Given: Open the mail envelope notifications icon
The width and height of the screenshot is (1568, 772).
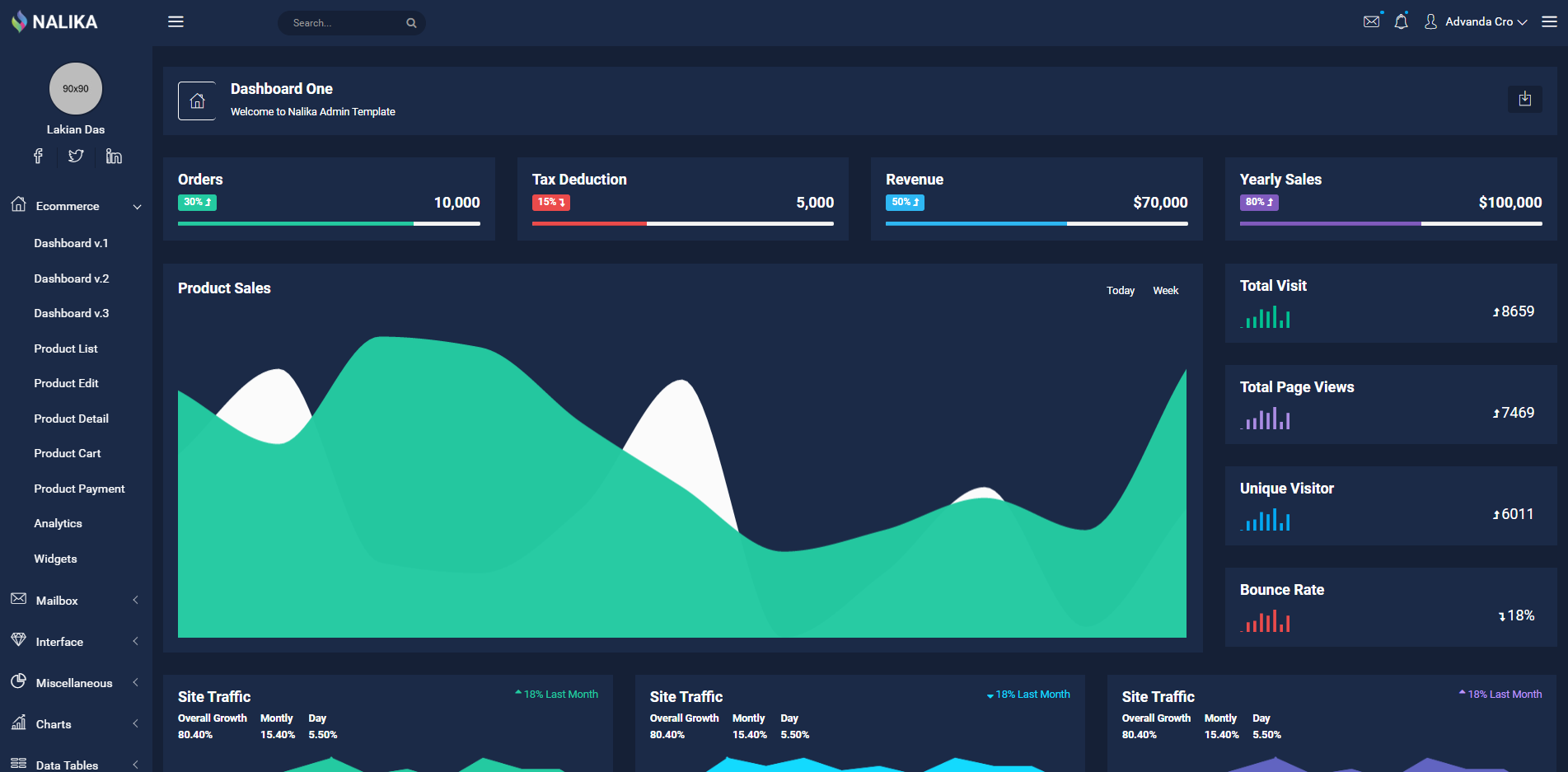Looking at the screenshot, I should click(x=1371, y=22).
